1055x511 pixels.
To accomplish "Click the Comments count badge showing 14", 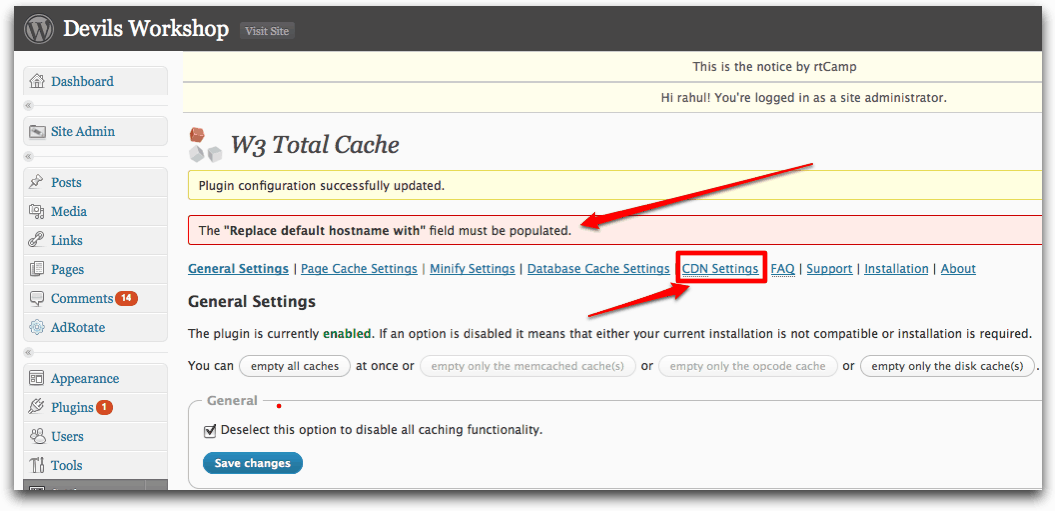I will 126,298.
